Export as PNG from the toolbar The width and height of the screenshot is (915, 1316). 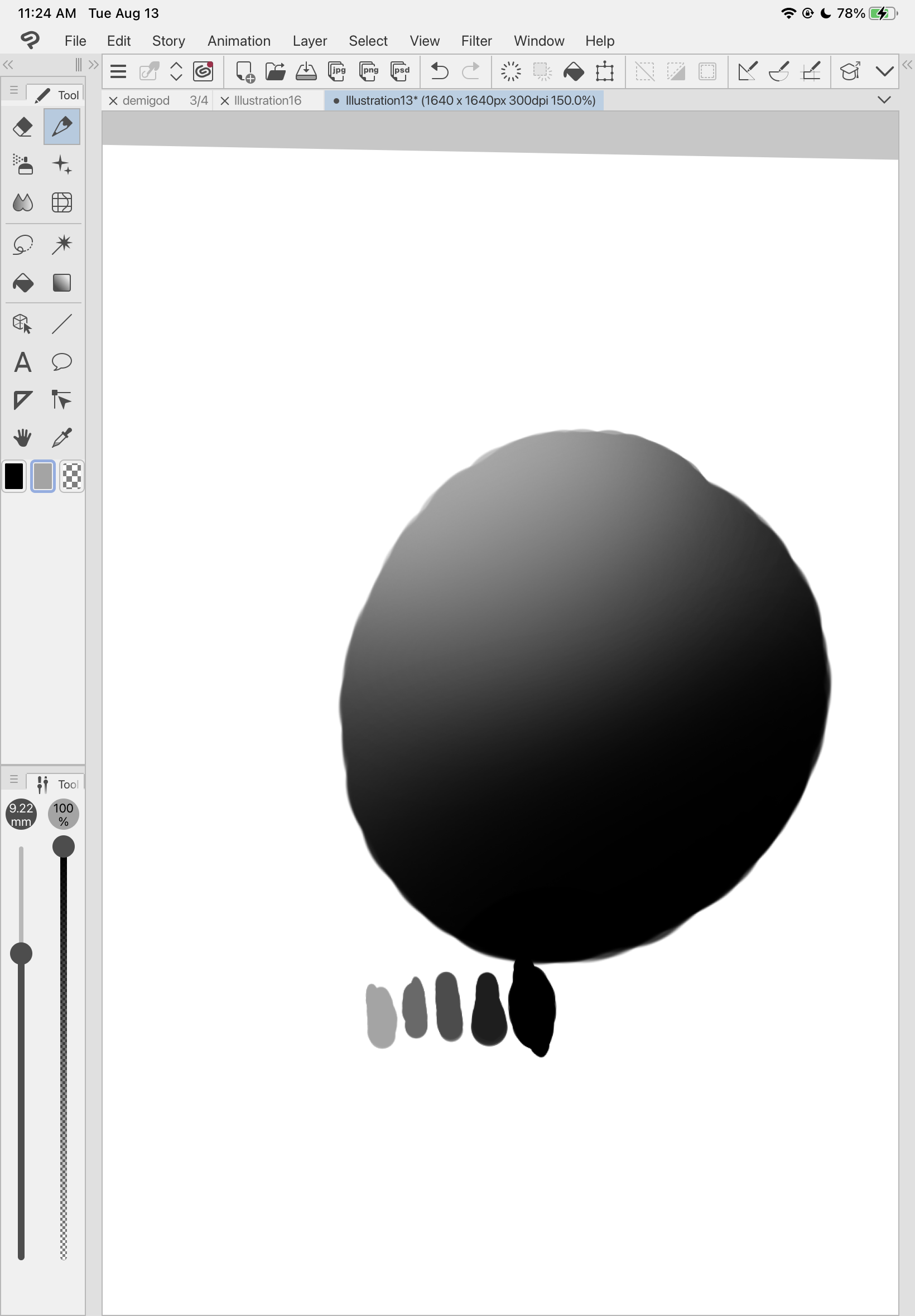point(369,71)
